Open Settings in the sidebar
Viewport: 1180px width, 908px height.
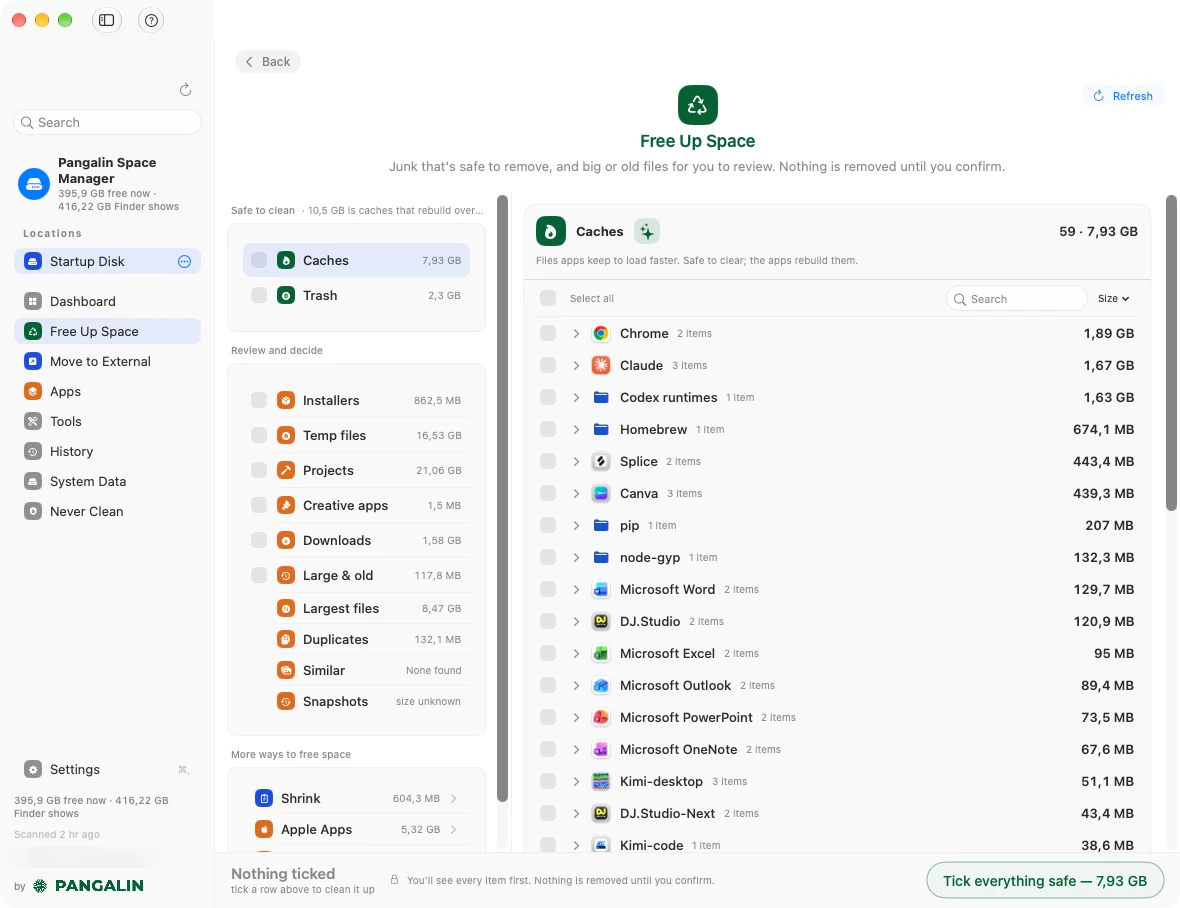point(108,769)
